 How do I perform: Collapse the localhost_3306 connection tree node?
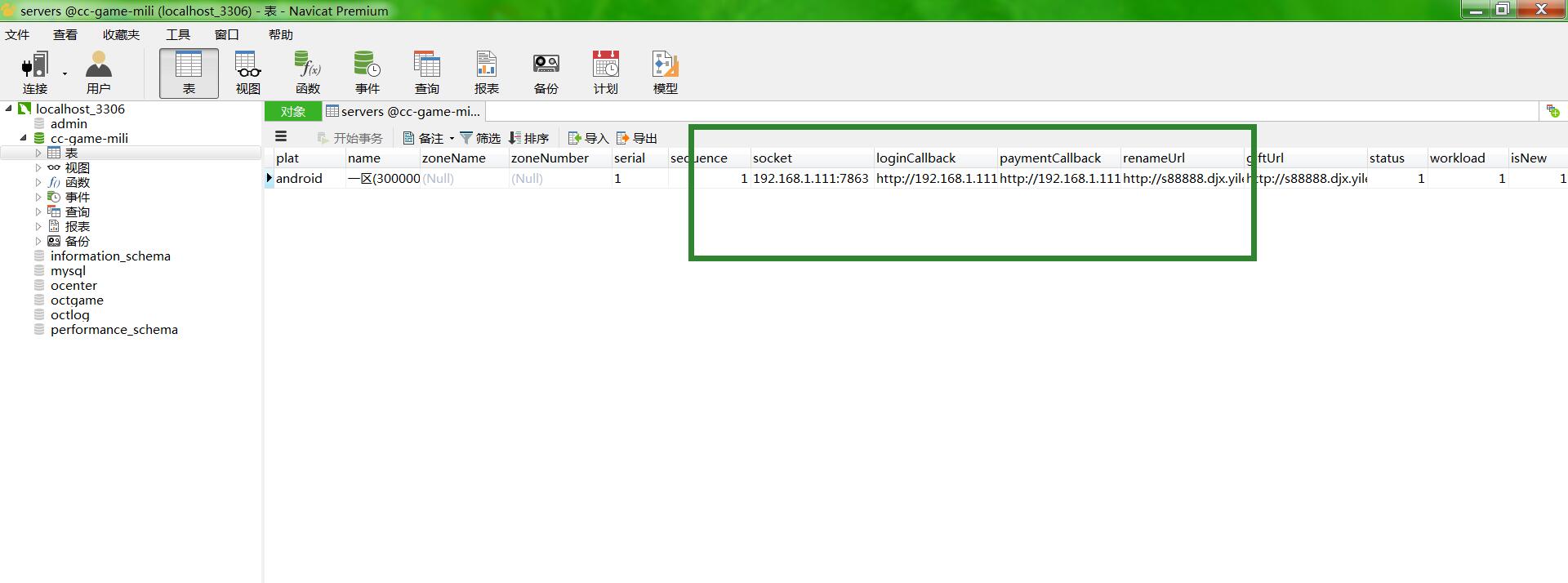(x=9, y=109)
